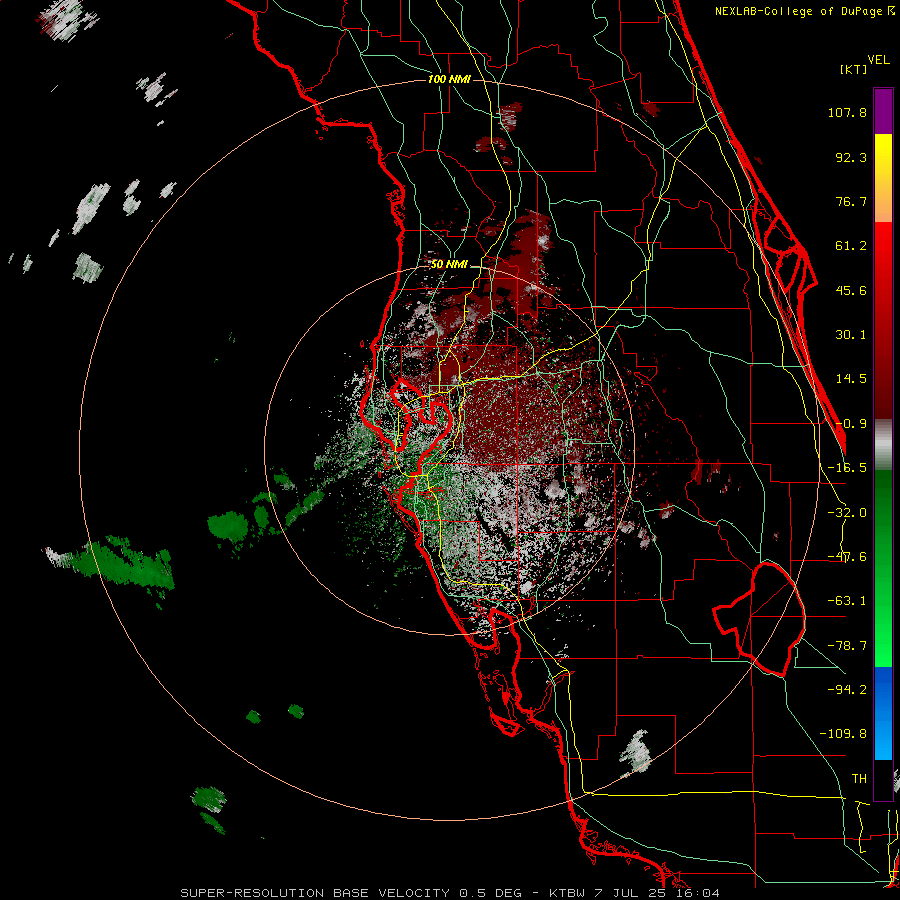Click the -94.2 legend value

pos(847,689)
